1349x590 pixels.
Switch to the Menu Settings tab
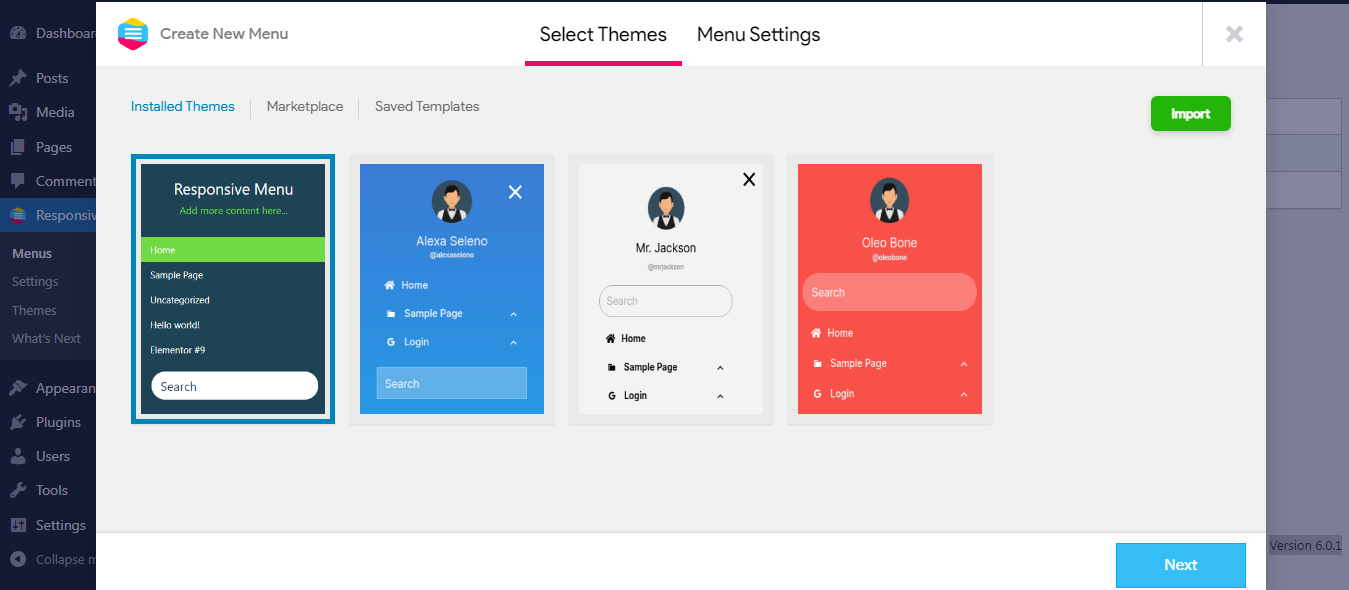click(x=758, y=35)
